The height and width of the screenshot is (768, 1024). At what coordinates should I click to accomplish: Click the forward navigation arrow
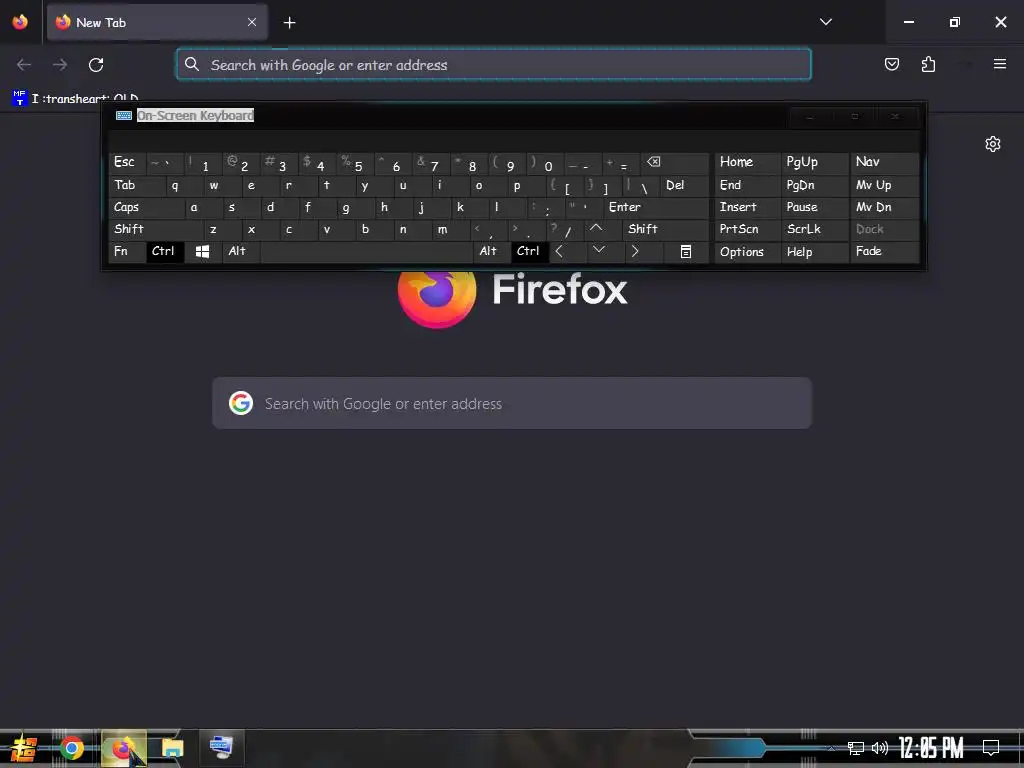(x=60, y=65)
